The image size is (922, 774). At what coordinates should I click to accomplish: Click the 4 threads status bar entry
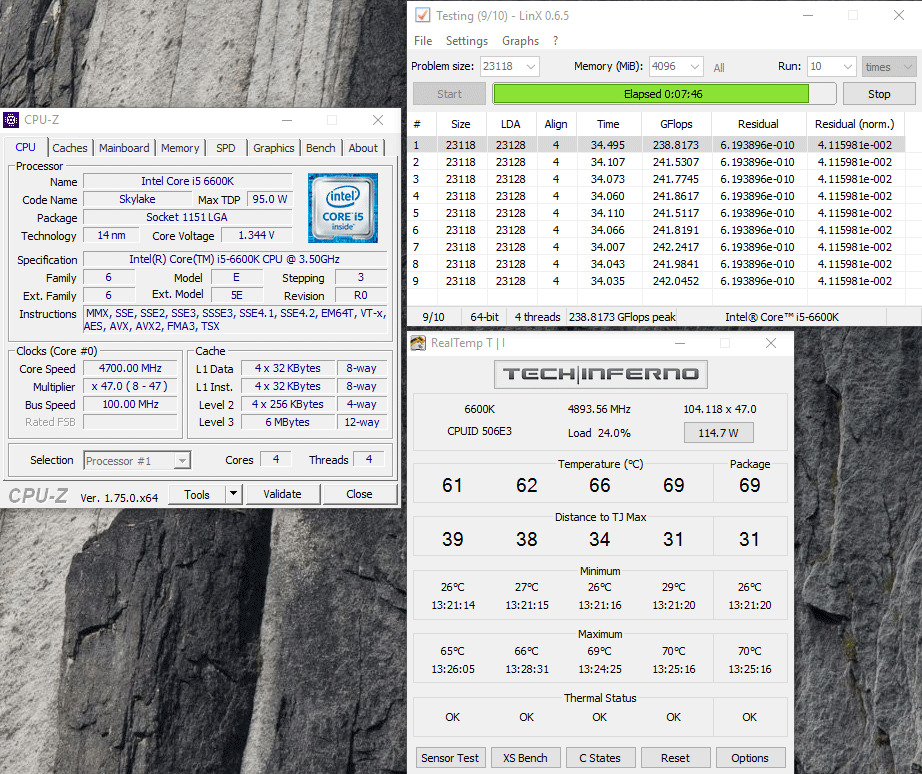(x=537, y=317)
